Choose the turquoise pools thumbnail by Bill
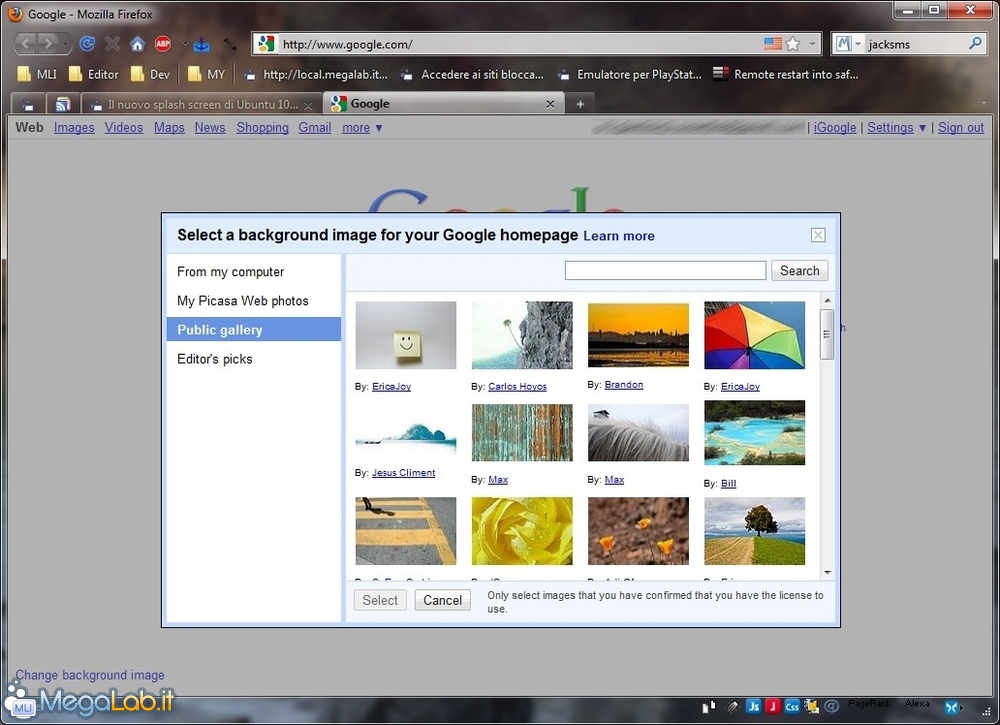This screenshot has height=725, width=1000. click(x=754, y=433)
